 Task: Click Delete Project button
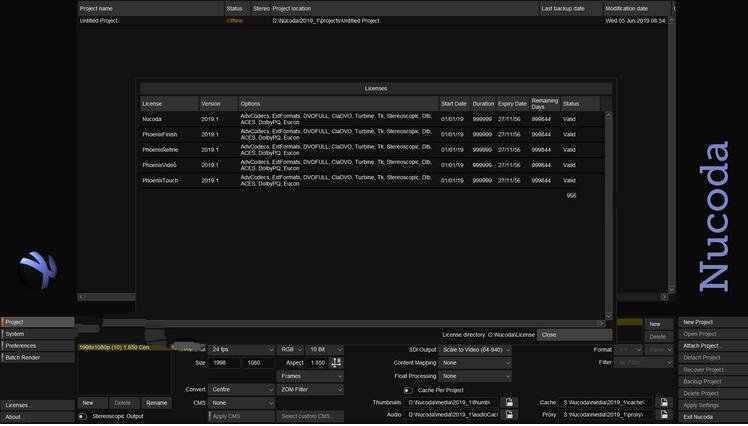[713, 394]
